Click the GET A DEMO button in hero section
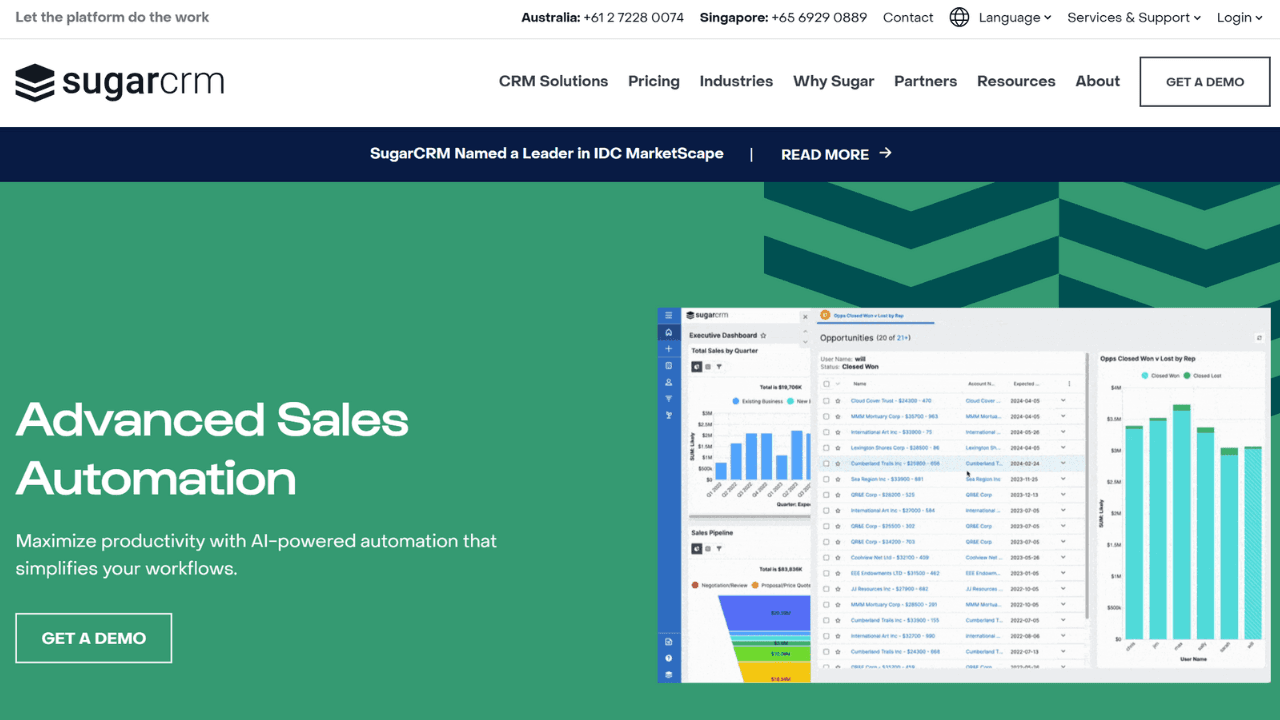 click(94, 638)
